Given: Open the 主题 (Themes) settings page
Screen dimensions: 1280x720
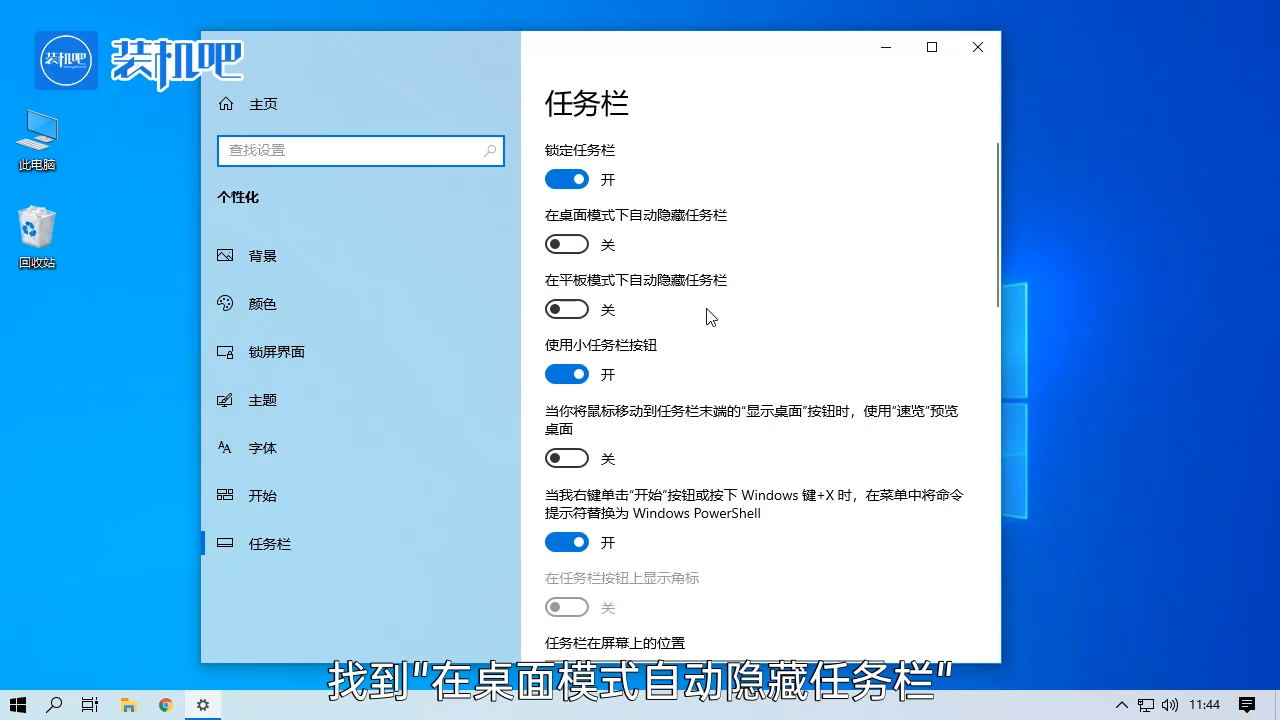Looking at the screenshot, I should point(262,400).
